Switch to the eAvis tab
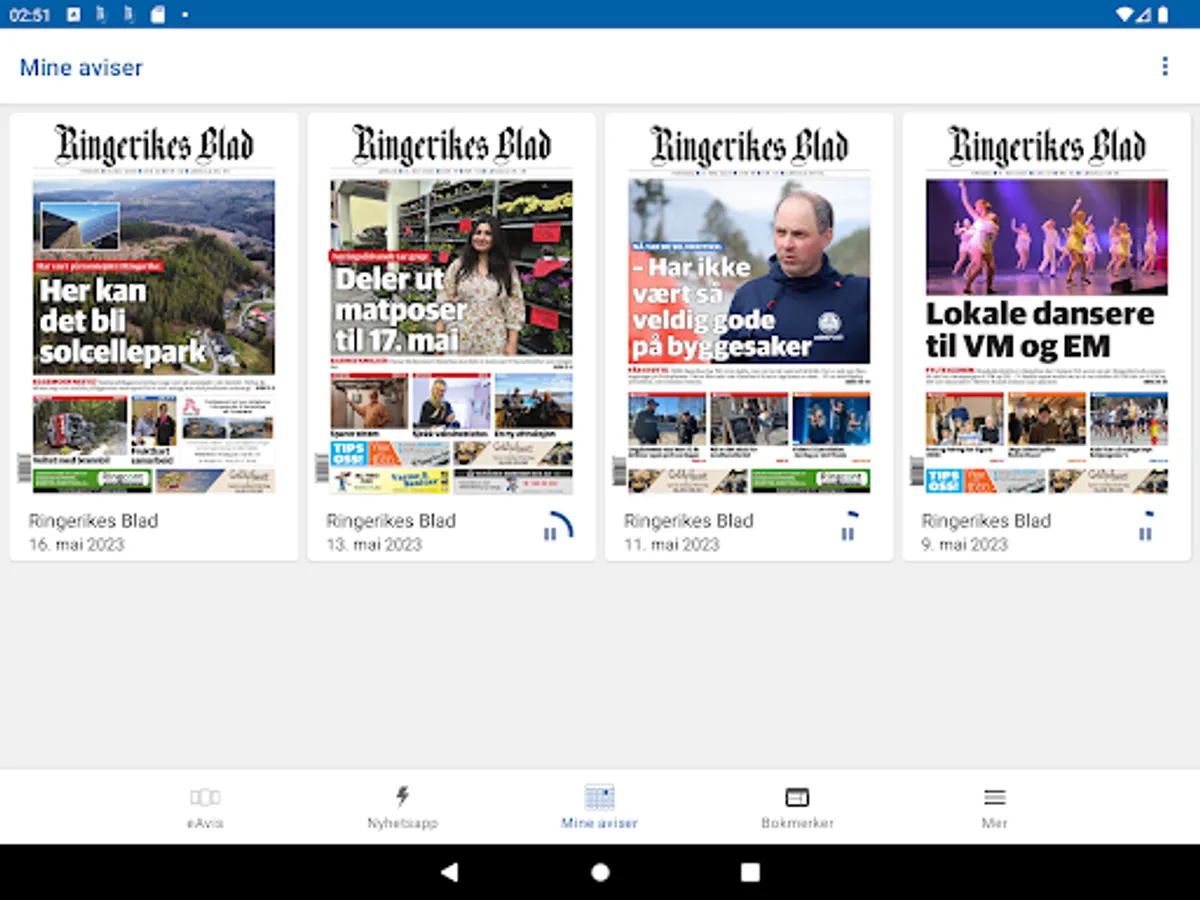 [x=205, y=808]
